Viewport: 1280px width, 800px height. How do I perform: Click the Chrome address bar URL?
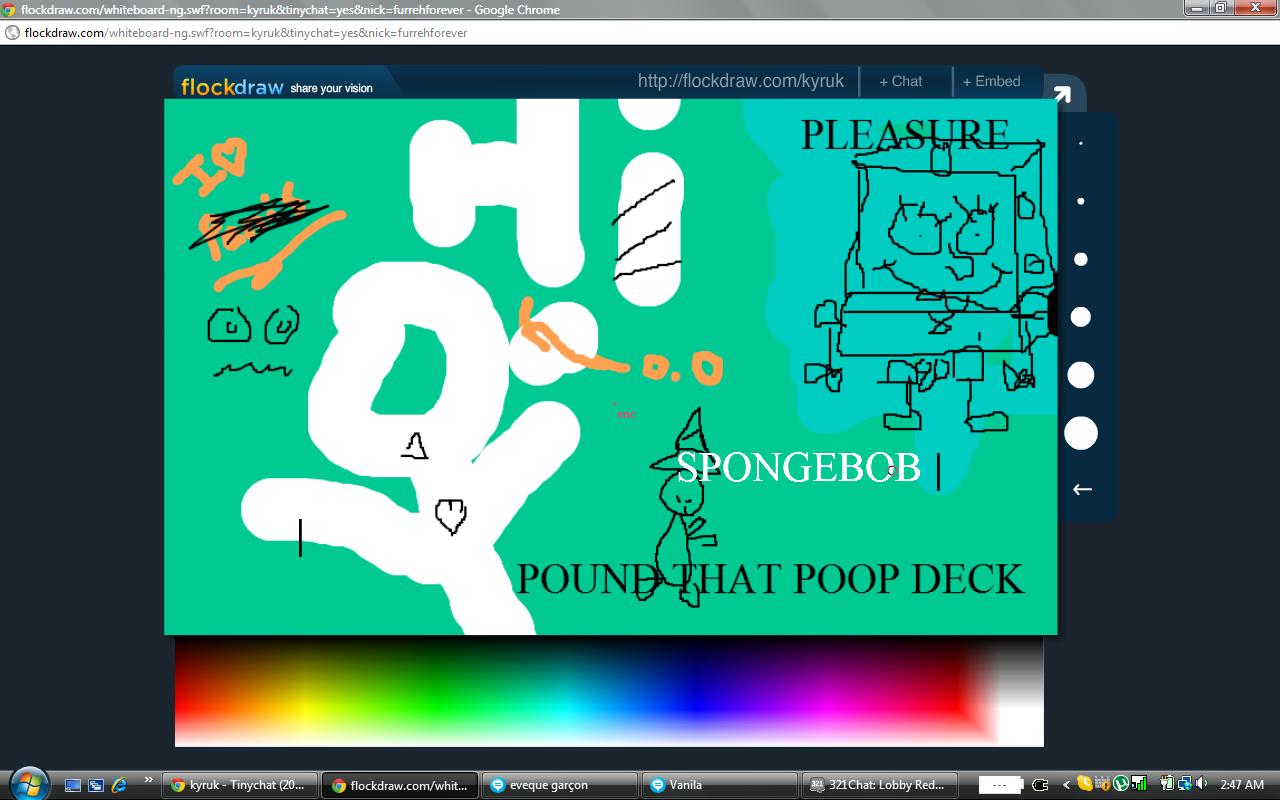(x=246, y=32)
